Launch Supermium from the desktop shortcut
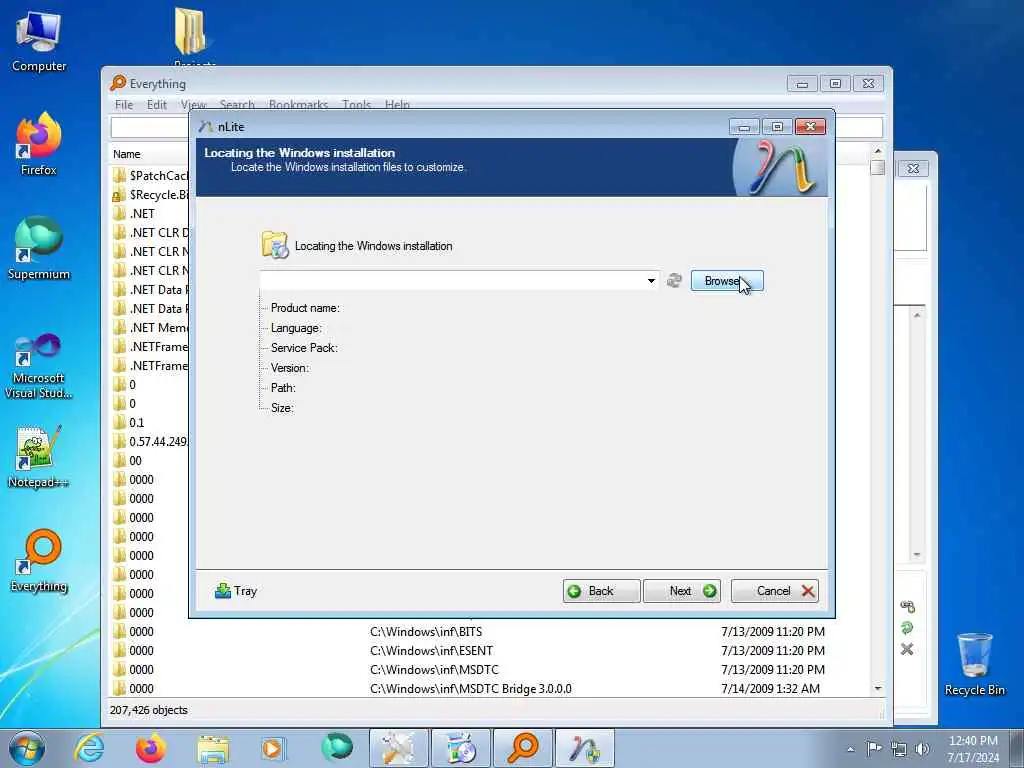 [x=39, y=249]
